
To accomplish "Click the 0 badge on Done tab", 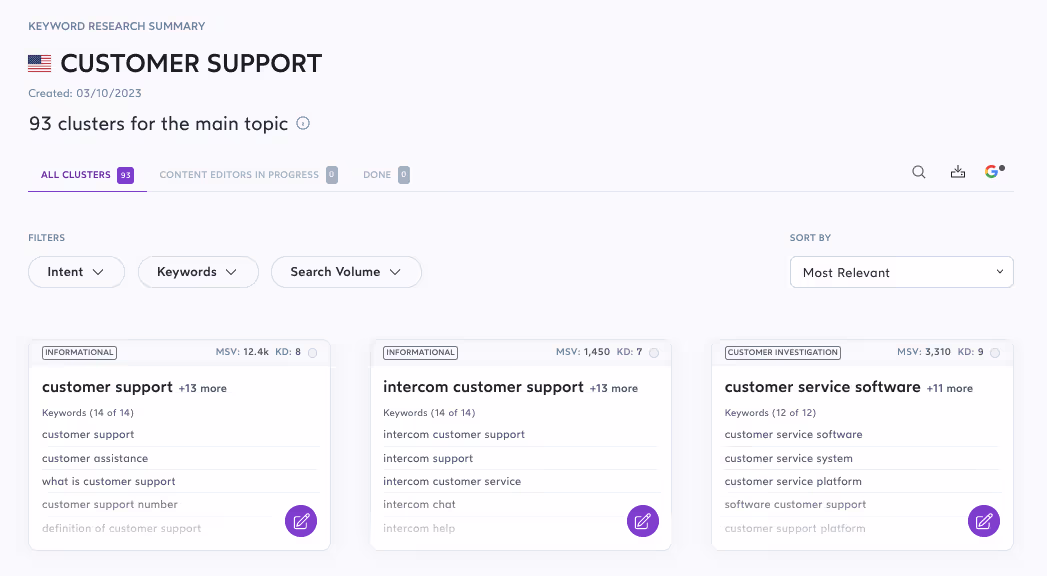I will pyautogui.click(x=404, y=175).
